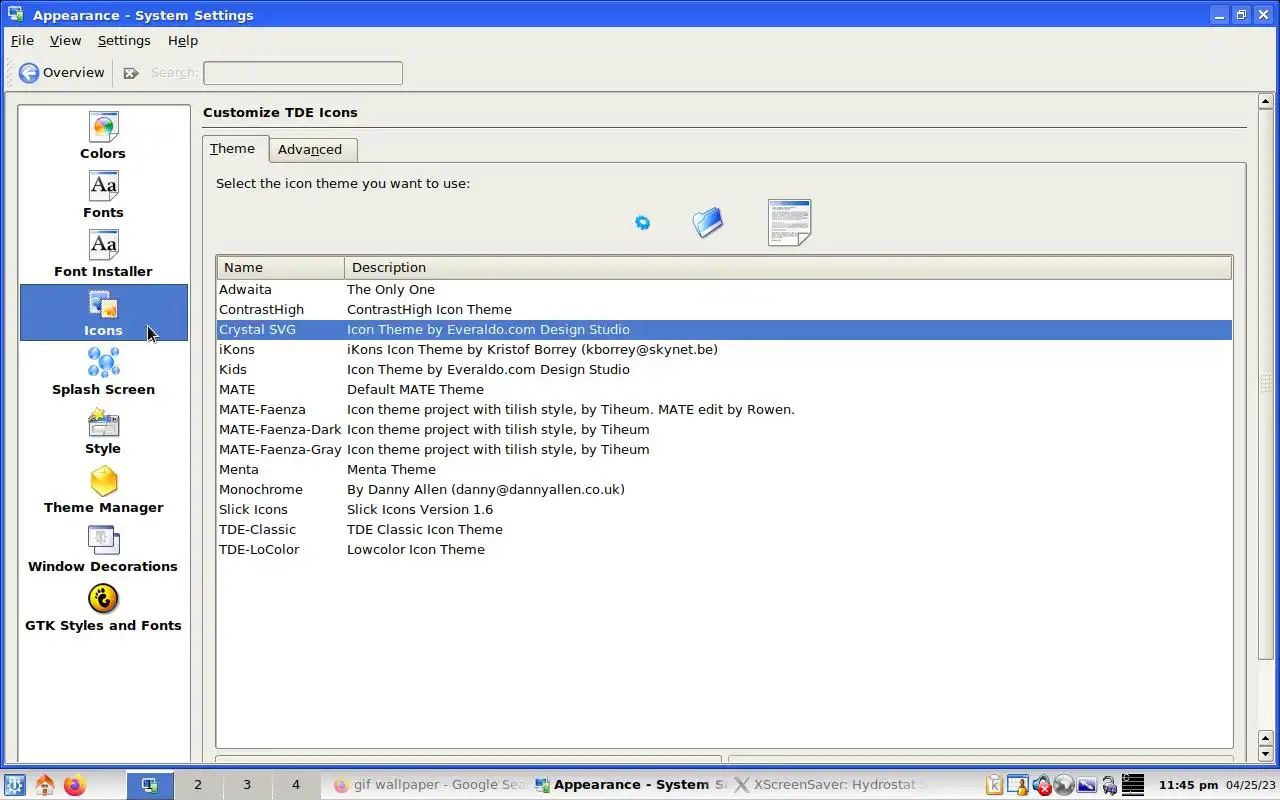Image resolution: width=1280 pixels, height=800 pixels.
Task: Click the bottom scrollbar down arrow
Action: coord(1265,754)
